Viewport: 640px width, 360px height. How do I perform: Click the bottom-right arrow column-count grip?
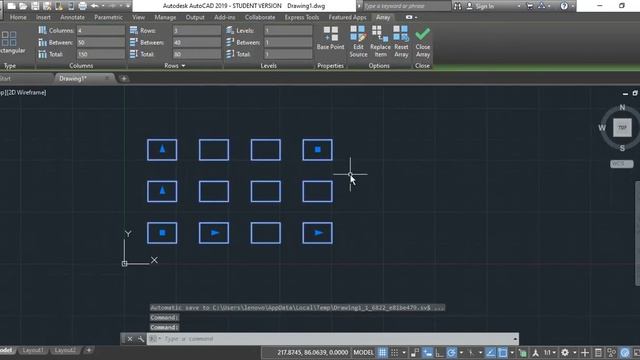click(319, 233)
